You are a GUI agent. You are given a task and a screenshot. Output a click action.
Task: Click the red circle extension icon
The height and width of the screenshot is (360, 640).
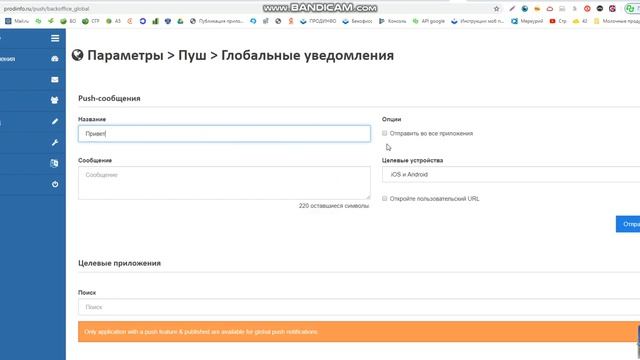pos(587,9)
